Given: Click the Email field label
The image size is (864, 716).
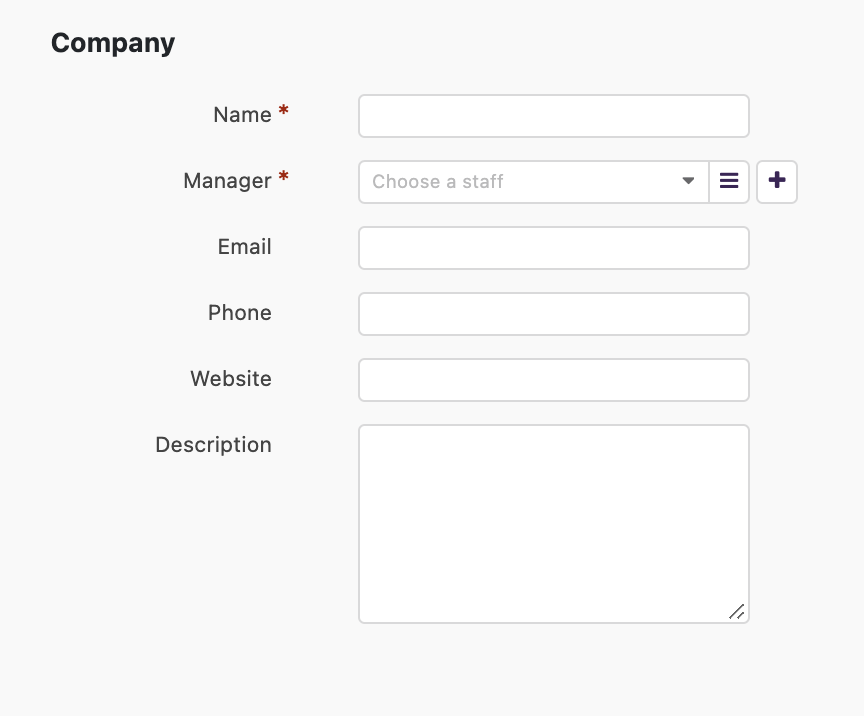Looking at the screenshot, I should tap(245, 246).
